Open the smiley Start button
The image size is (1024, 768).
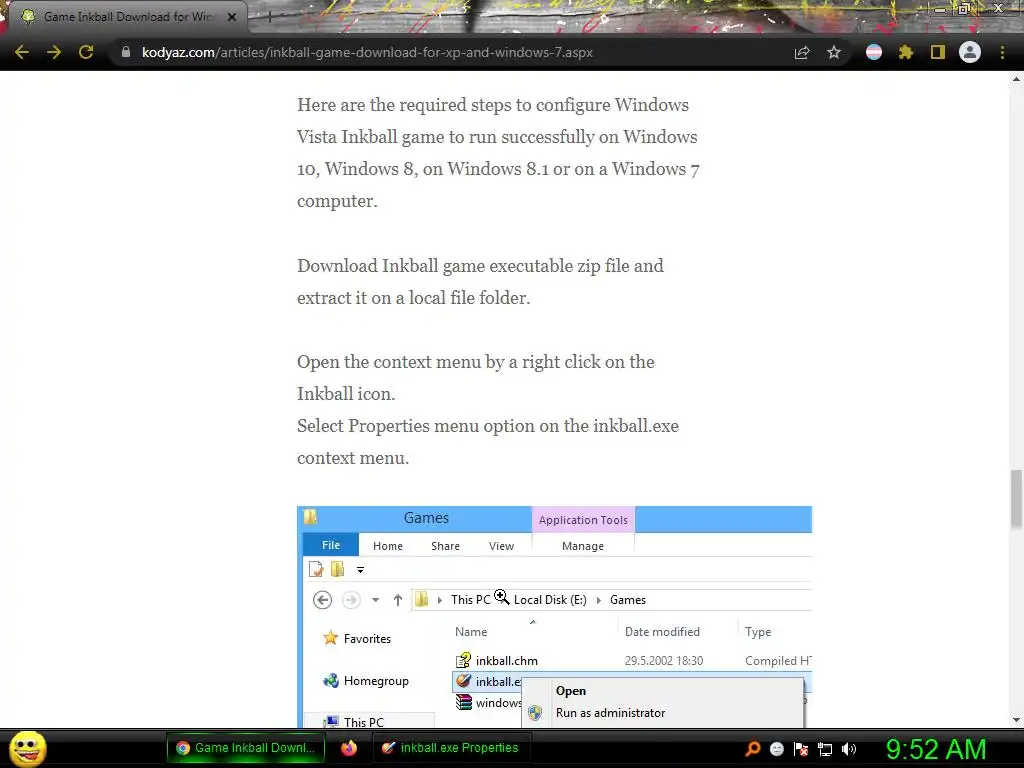[27, 748]
